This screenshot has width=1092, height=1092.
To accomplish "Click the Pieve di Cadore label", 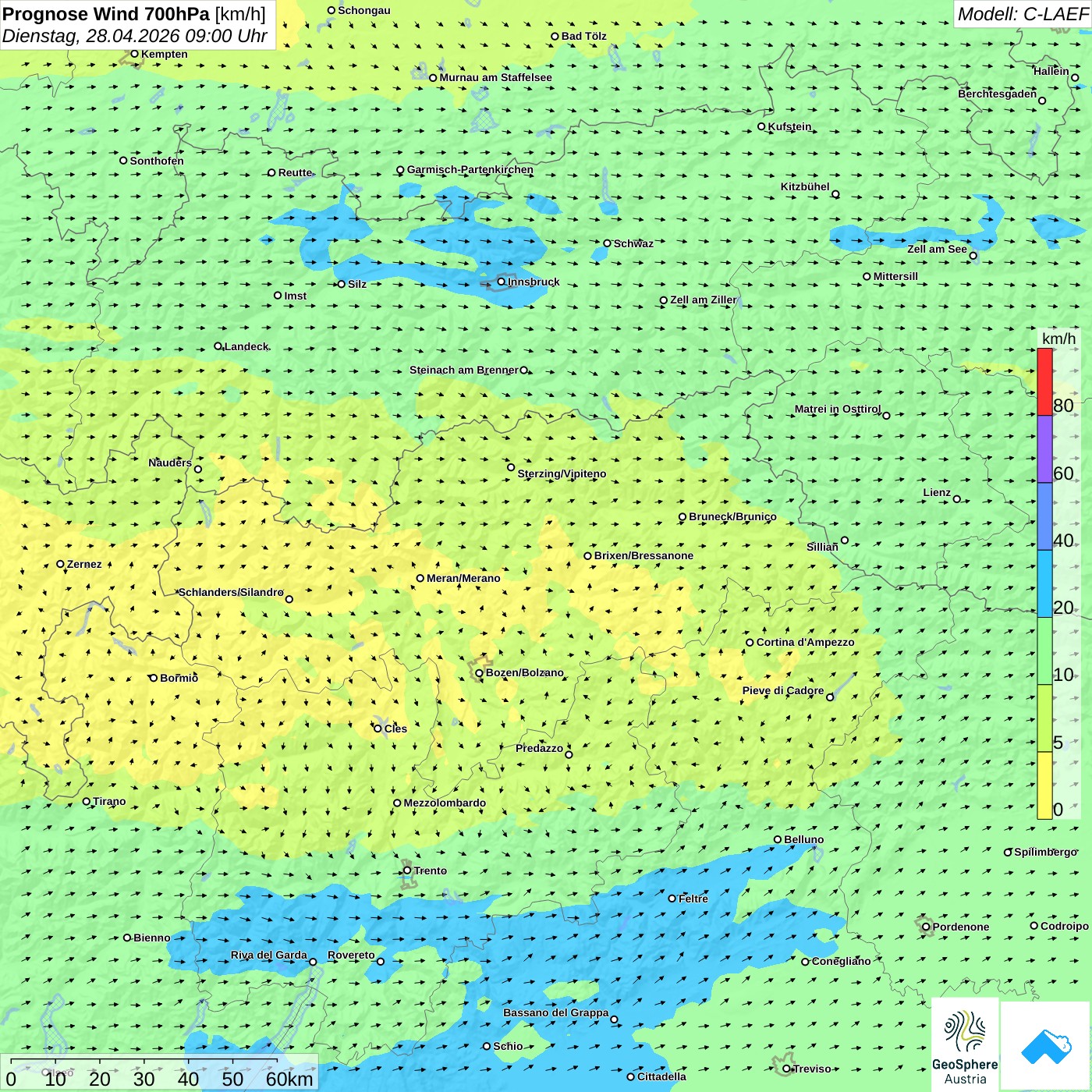I will [x=782, y=690].
